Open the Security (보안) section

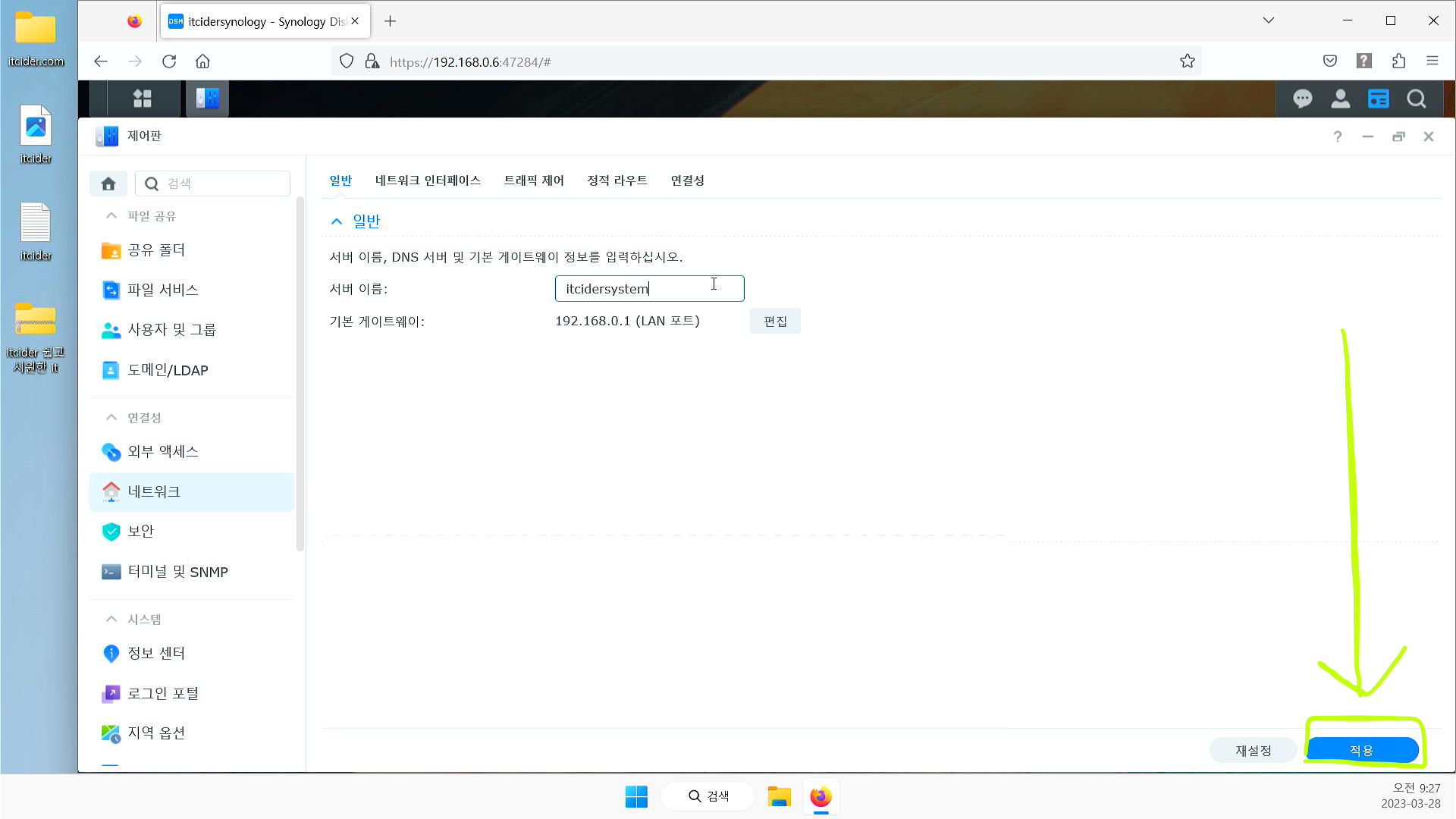pos(141,532)
